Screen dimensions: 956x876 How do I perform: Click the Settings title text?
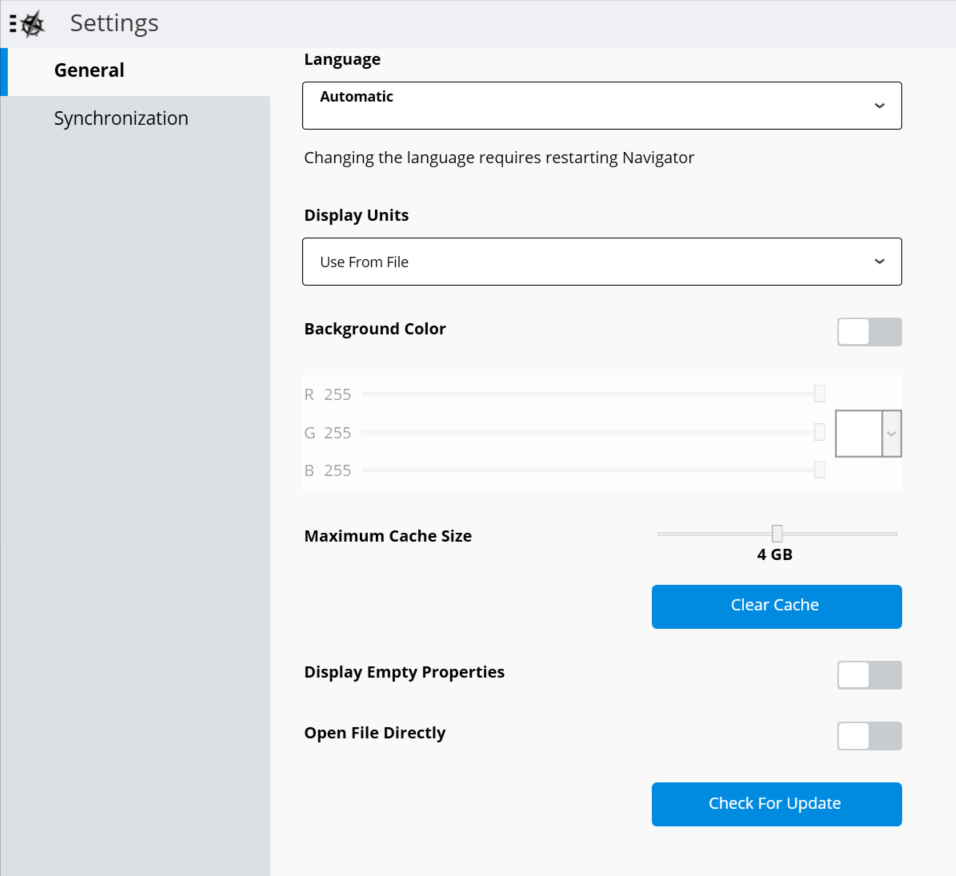[x=114, y=23]
